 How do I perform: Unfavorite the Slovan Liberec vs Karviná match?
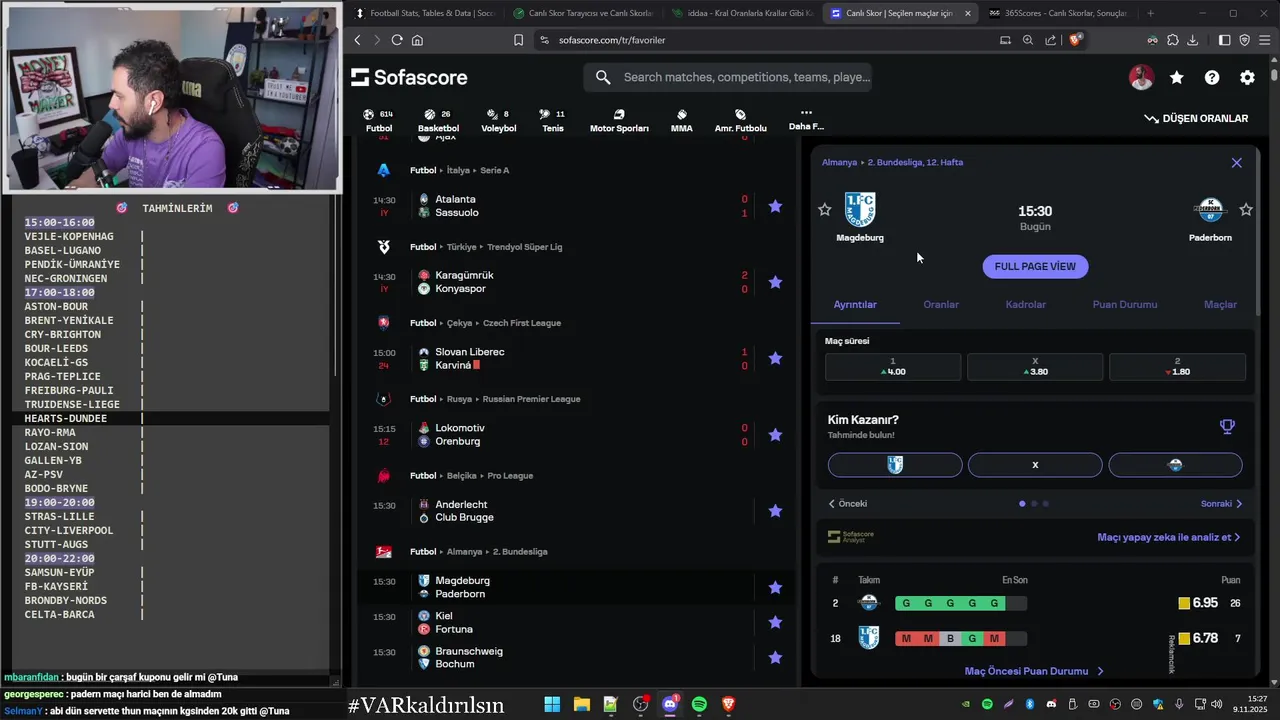775,358
